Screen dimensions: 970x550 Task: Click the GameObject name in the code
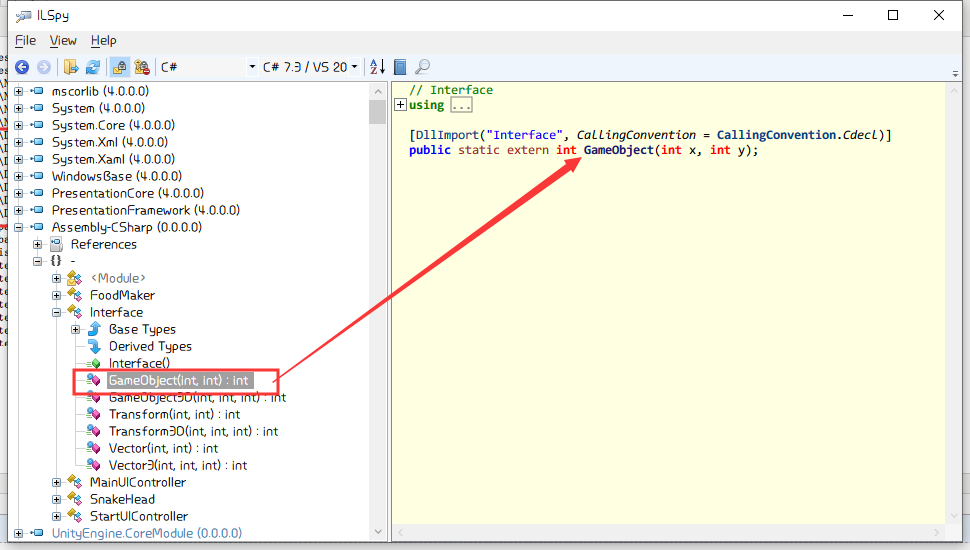point(619,150)
